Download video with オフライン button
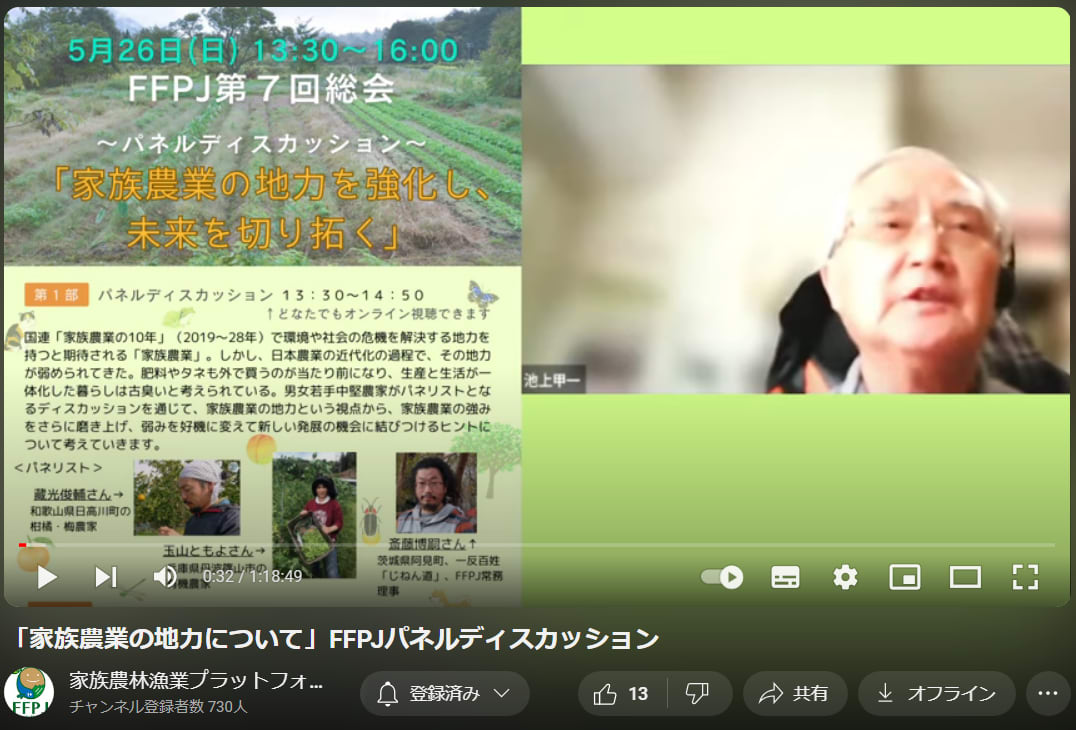Screen dimensions: 1076x730 937,694
